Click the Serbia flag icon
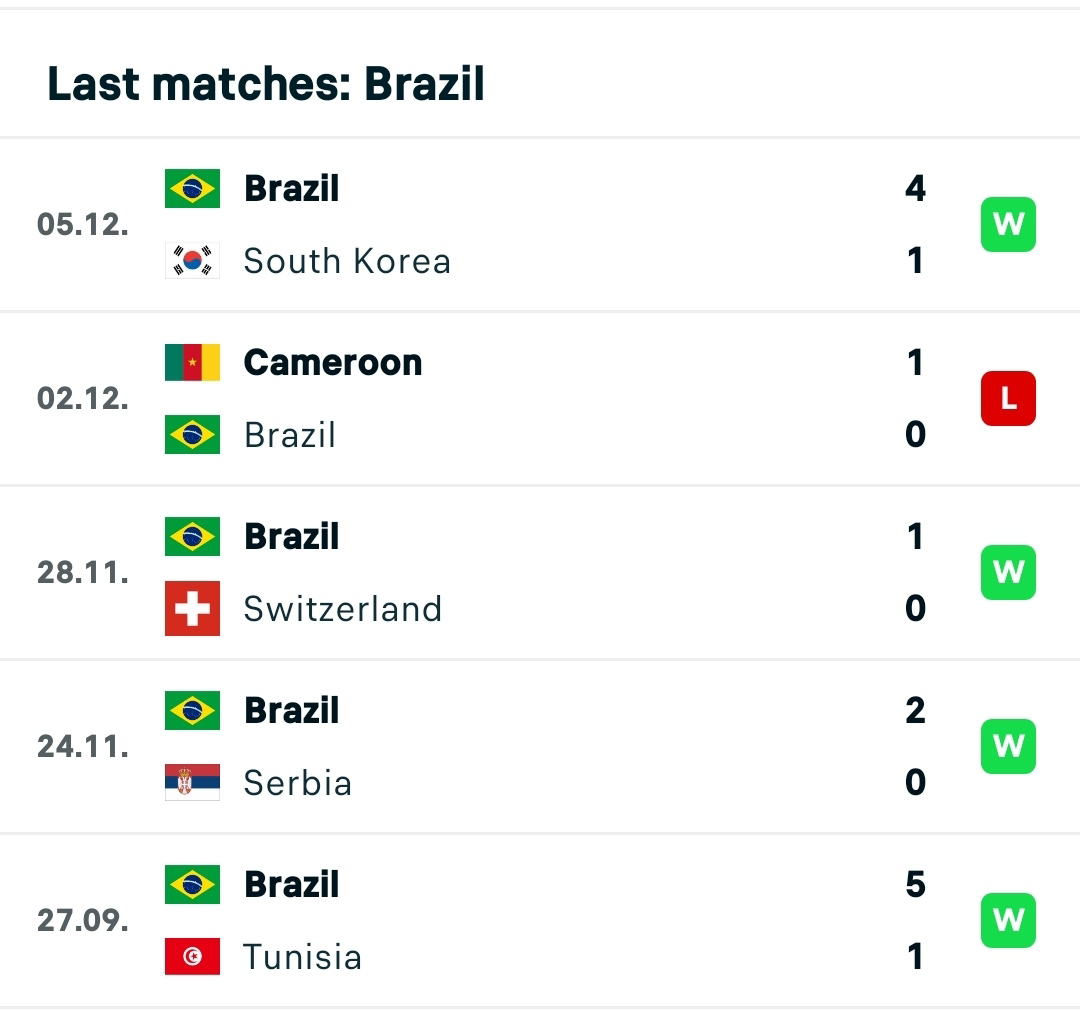This screenshot has width=1080, height=1011. (x=192, y=783)
